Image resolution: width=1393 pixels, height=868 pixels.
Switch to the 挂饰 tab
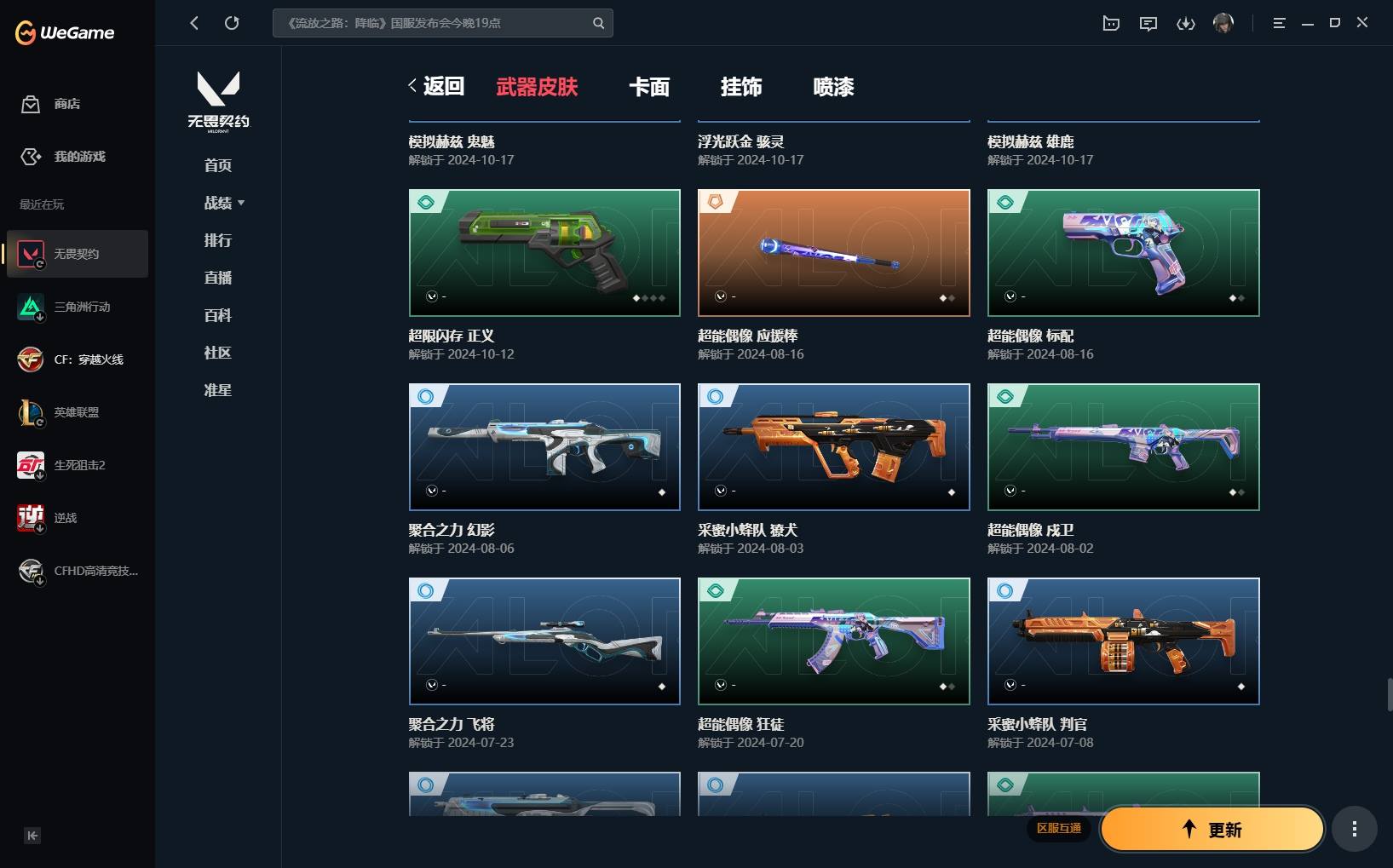741,87
